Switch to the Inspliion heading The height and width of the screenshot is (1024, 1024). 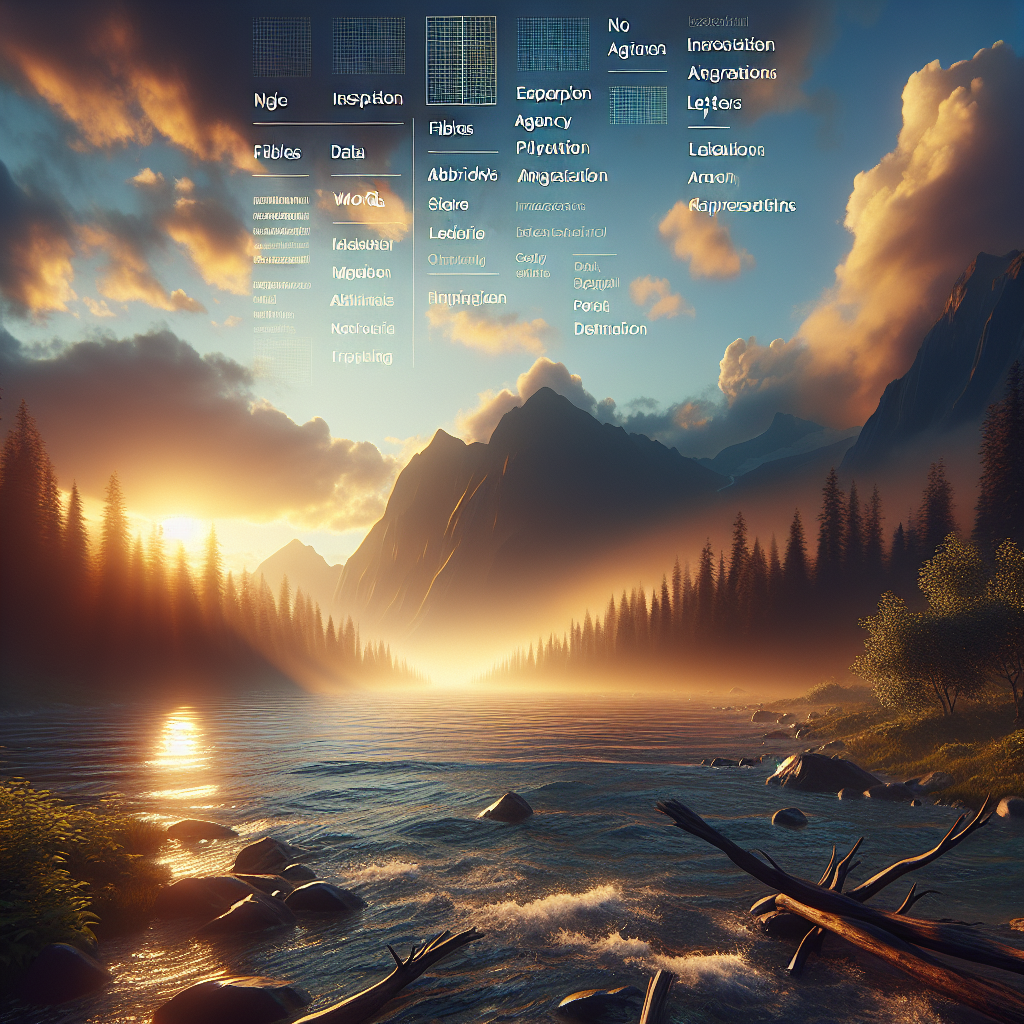point(367,99)
